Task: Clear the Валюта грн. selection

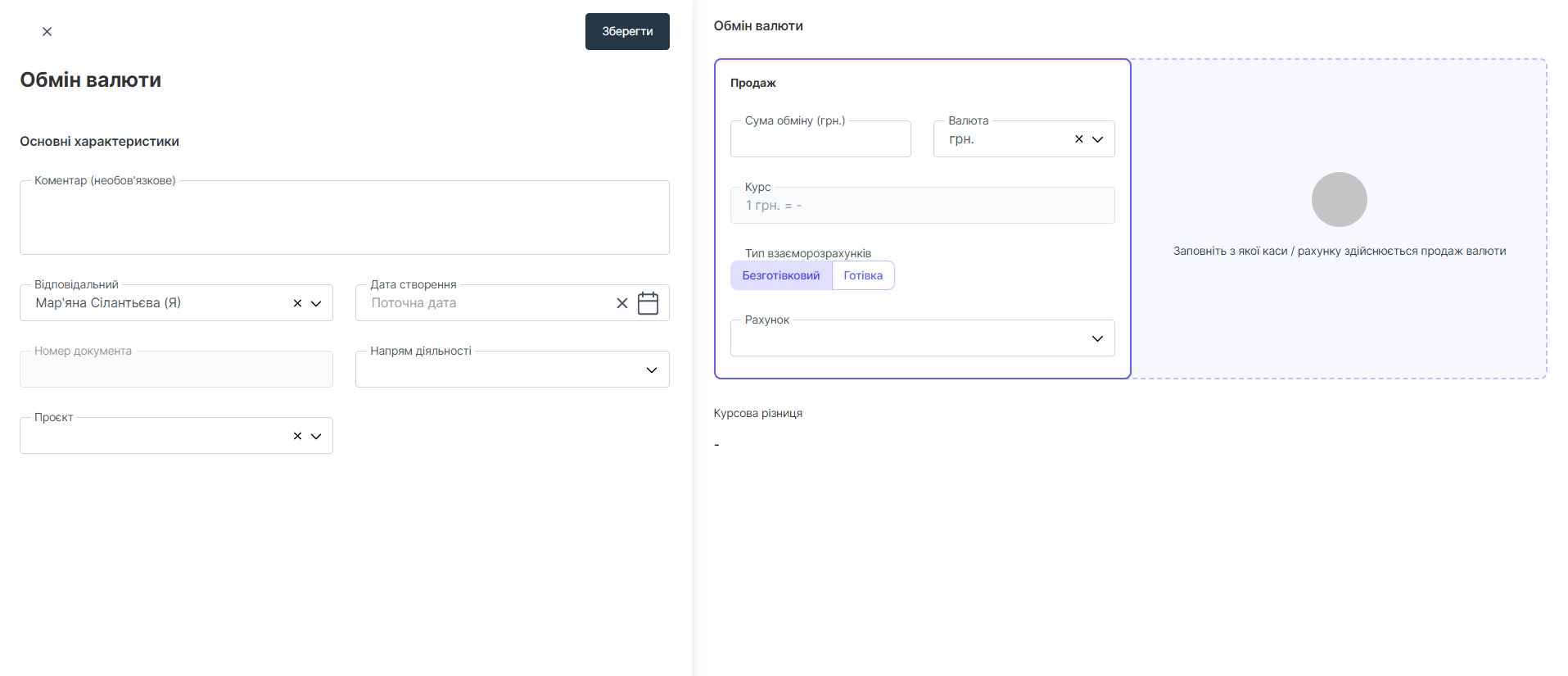Action: point(1078,139)
